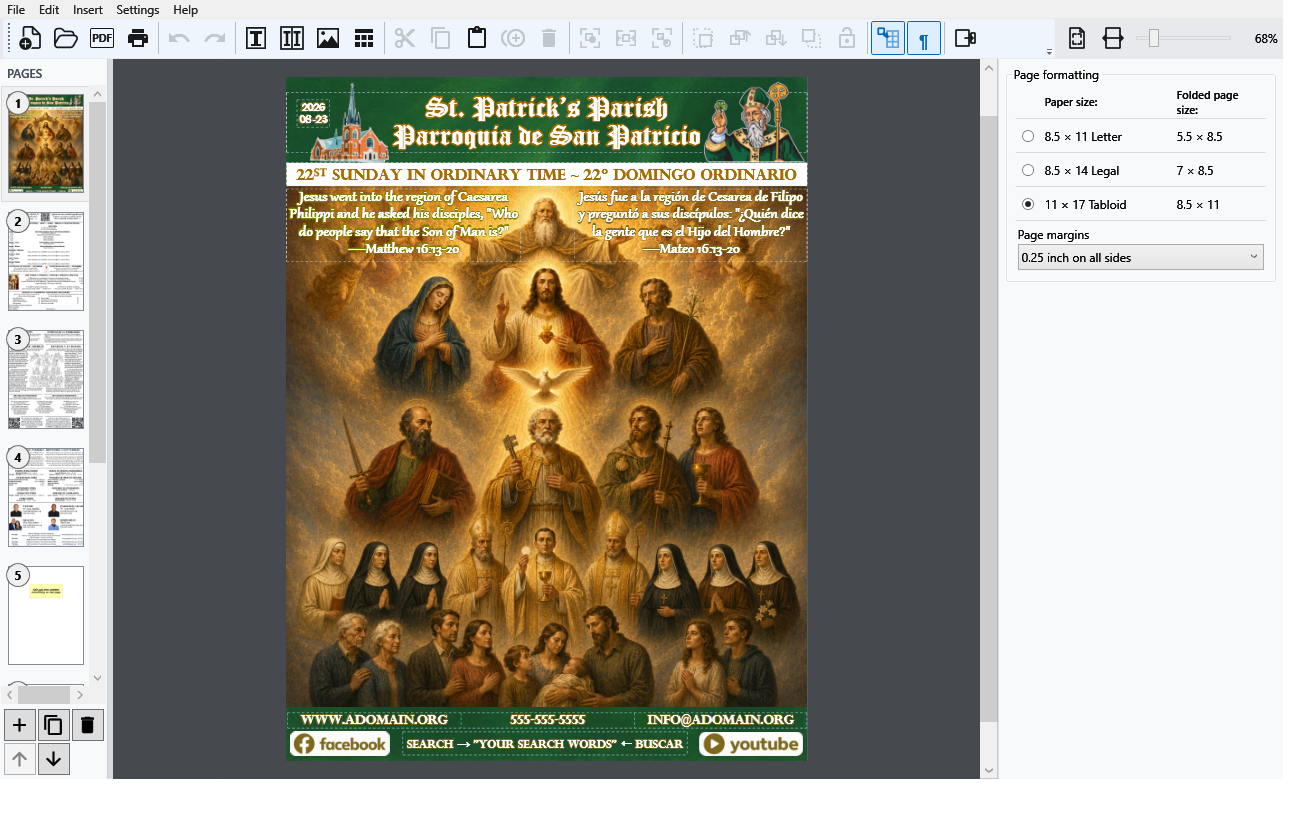Add a new page with the plus button
Screen dimensions: 1298x816
[x=20, y=725]
